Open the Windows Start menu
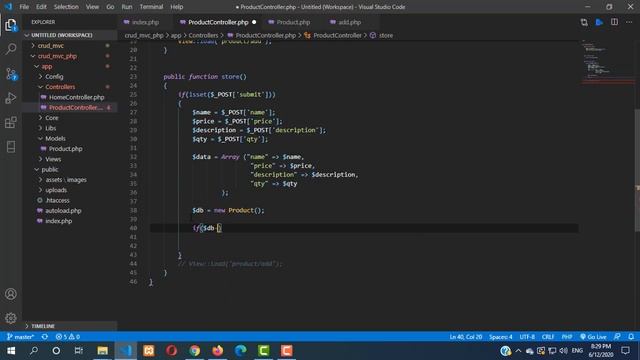The width and height of the screenshot is (640, 360). point(11,351)
